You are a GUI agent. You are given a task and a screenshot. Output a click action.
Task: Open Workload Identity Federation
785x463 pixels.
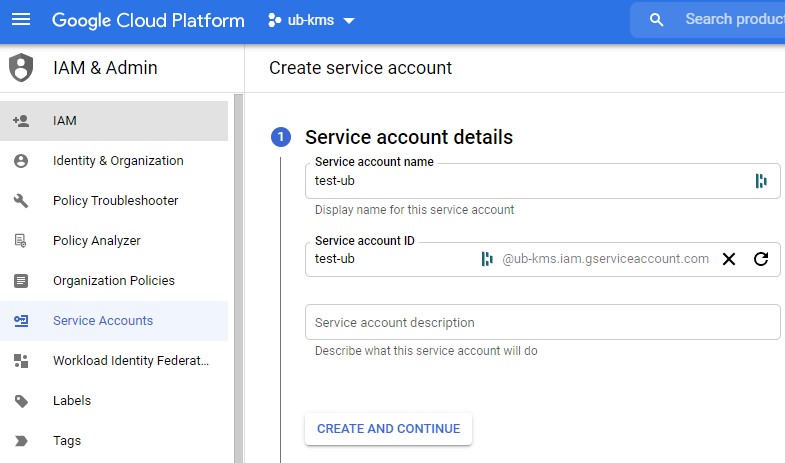click(114, 361)
